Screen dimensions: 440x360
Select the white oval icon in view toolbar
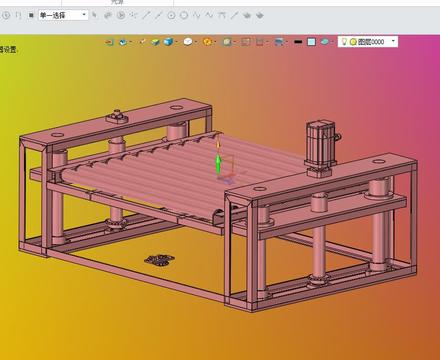(x=188, y=42)
